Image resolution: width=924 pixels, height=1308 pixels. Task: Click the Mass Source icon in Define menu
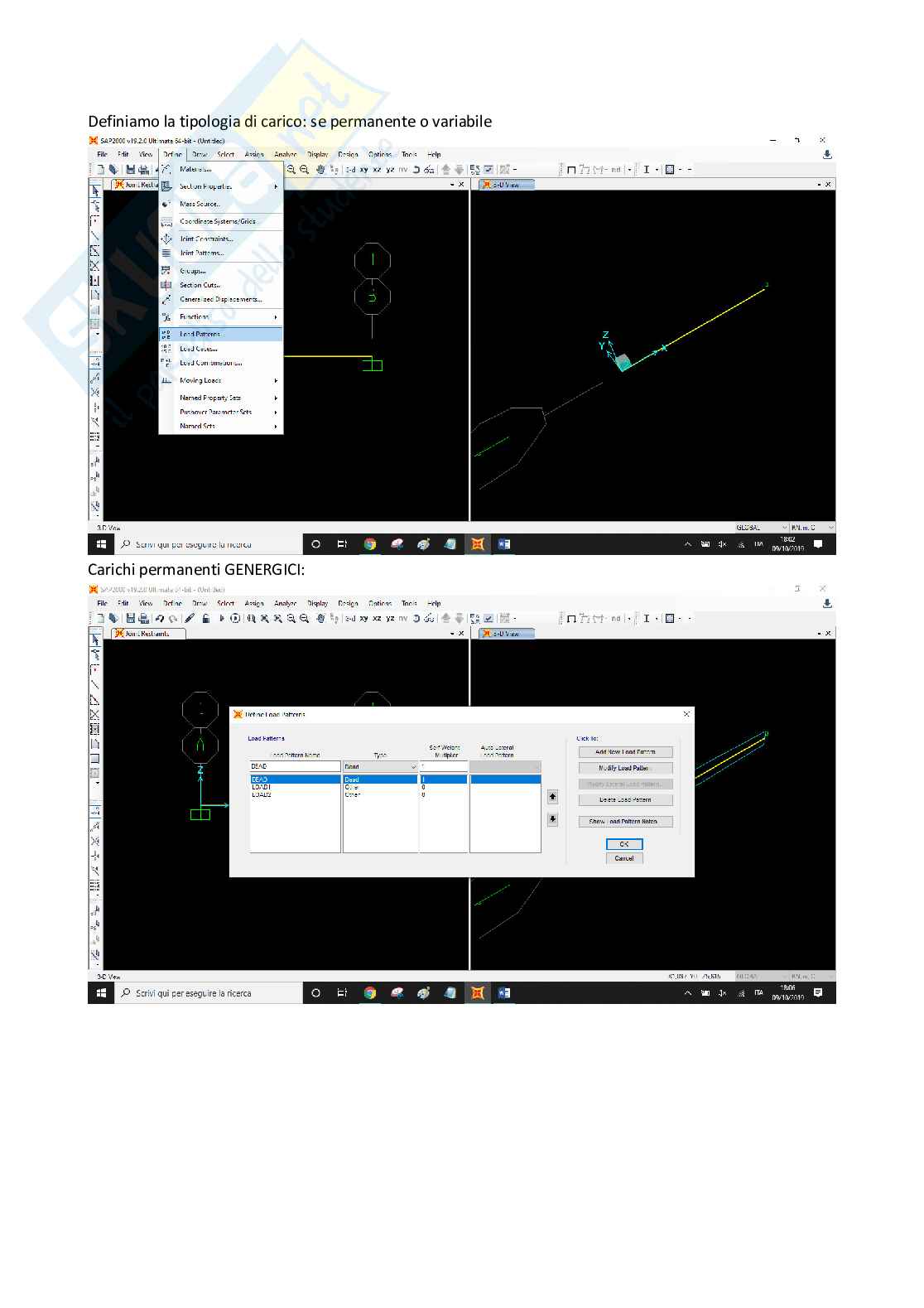click(166, 204)
